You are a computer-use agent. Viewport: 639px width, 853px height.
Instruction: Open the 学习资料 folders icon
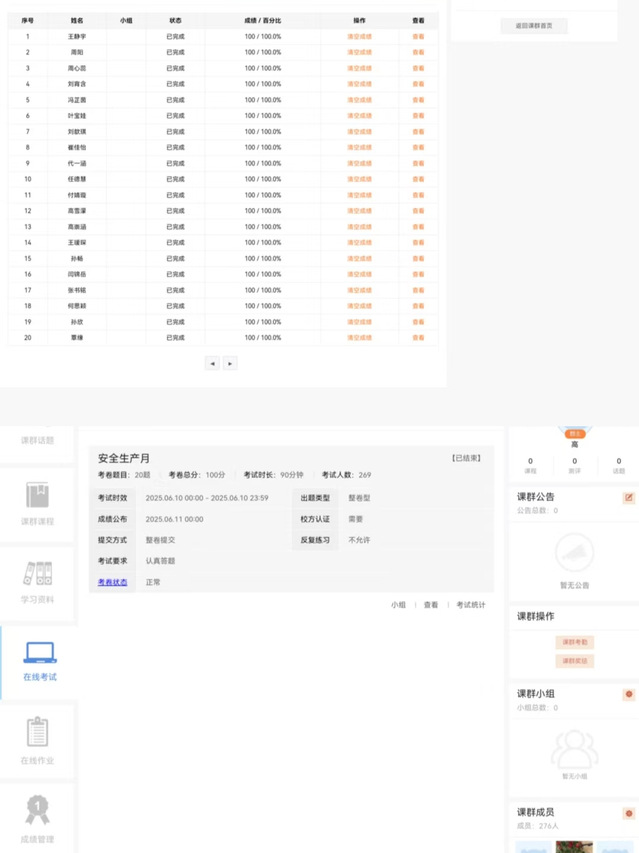(x=37, y=574)
